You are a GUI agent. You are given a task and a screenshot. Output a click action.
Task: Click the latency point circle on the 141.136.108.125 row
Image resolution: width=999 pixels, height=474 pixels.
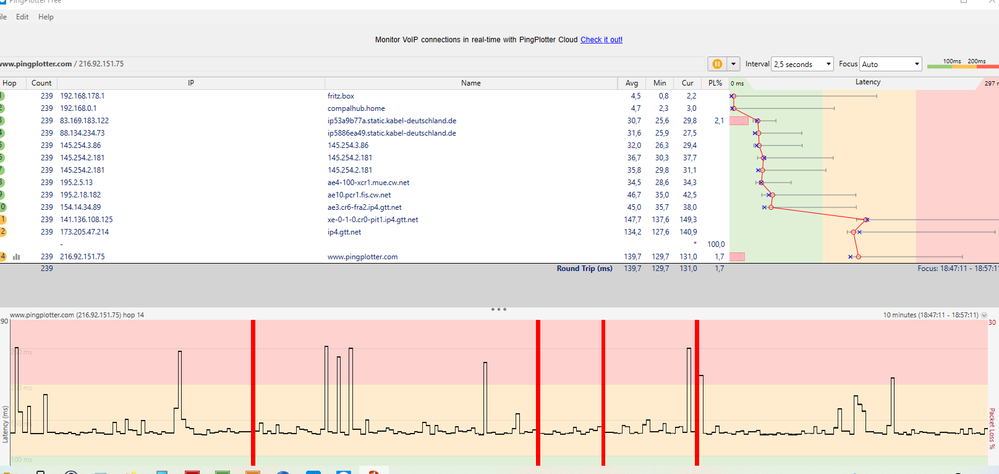pos(866,219)
